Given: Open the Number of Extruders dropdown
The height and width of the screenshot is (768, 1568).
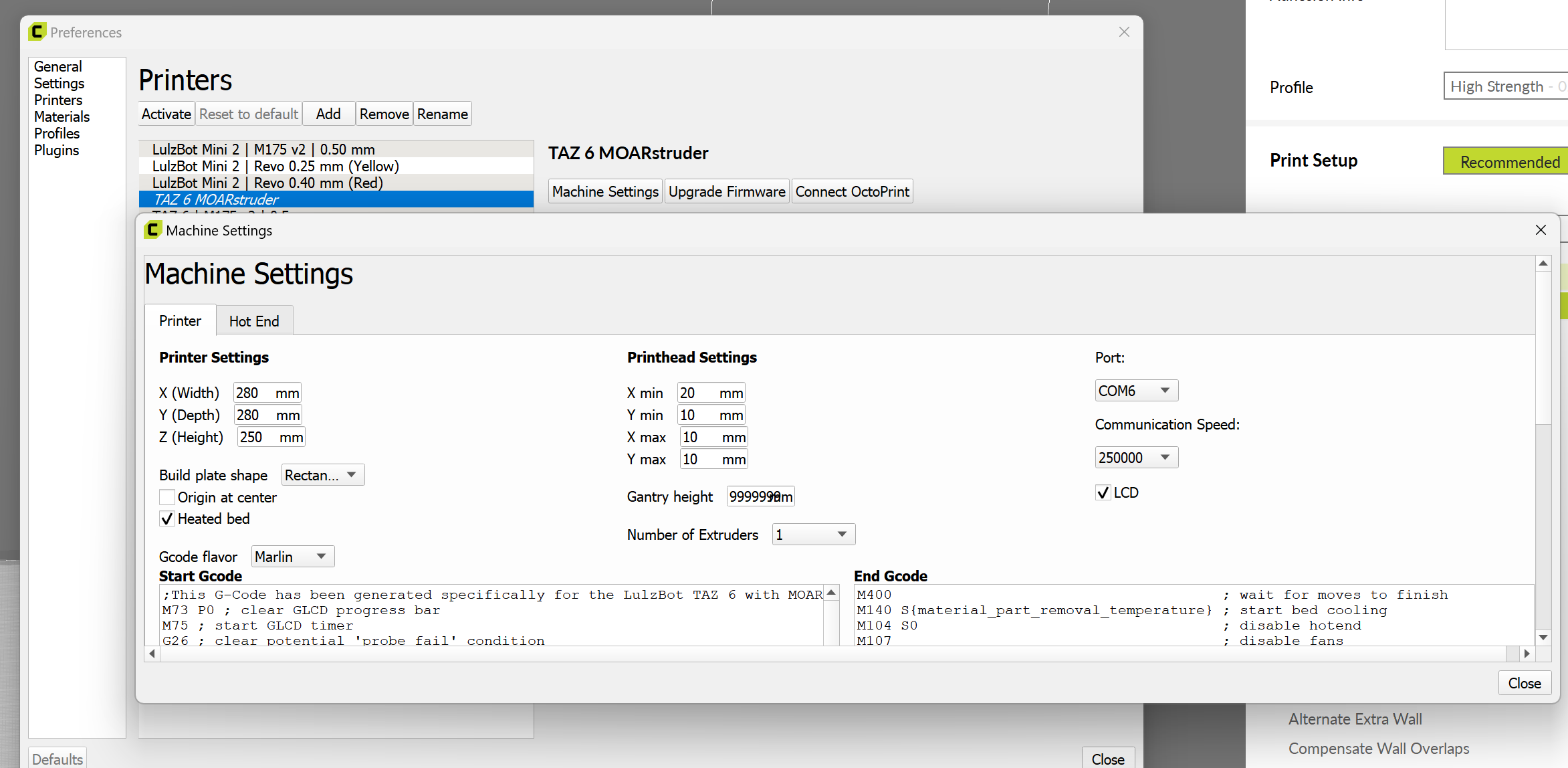Looking at the screenshot, I should tap(814, 535).
